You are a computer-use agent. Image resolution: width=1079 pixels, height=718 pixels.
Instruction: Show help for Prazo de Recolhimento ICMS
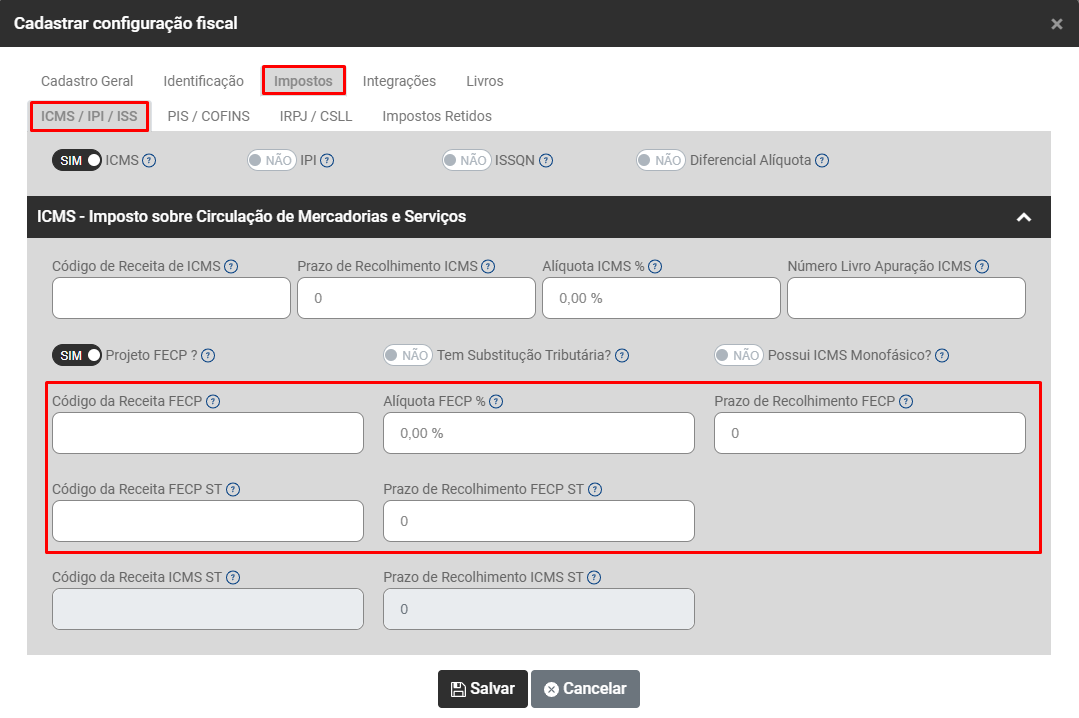pos(488,266)
